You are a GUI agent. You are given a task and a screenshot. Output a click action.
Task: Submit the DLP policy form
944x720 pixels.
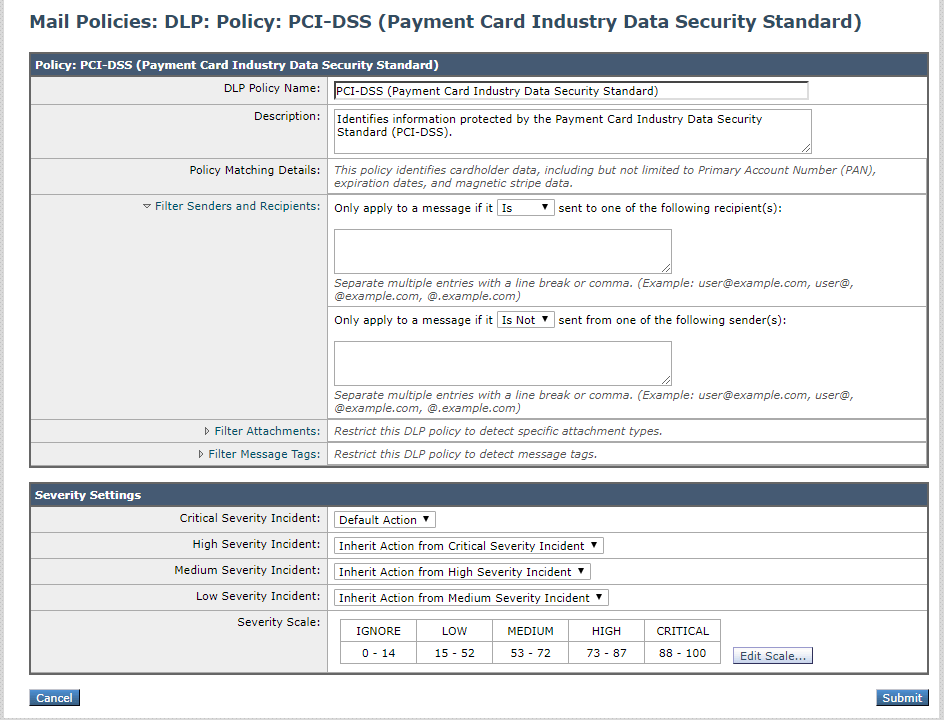click(902, 698)
